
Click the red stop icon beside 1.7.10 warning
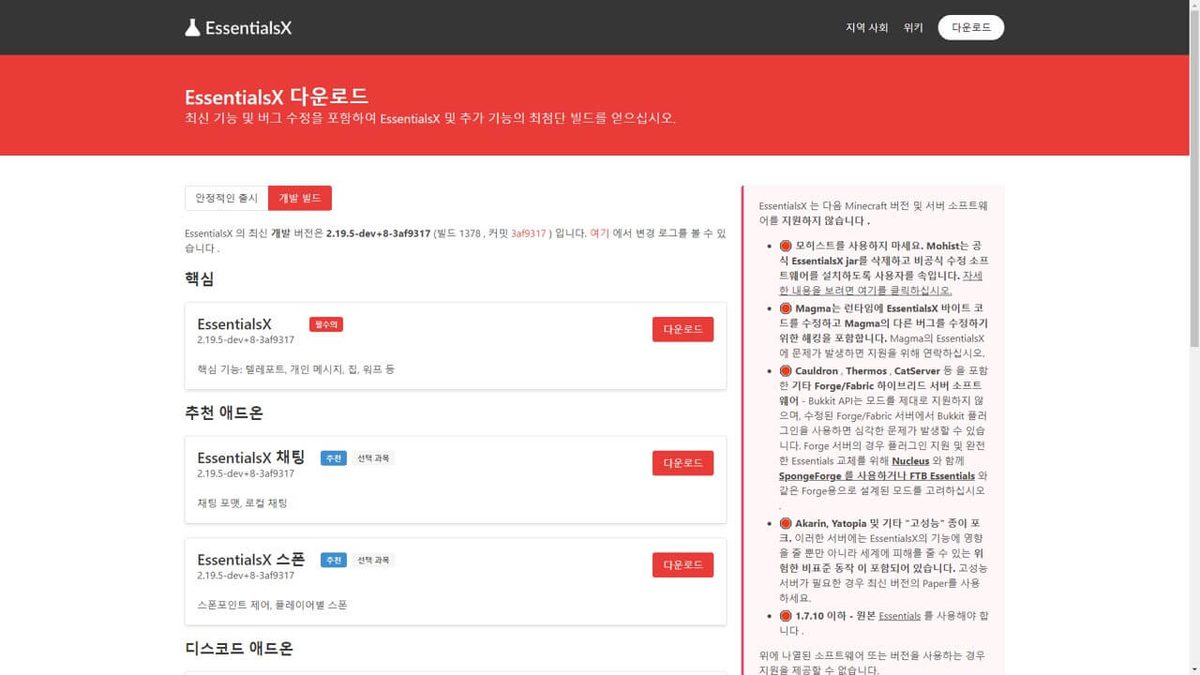(786, 616)
